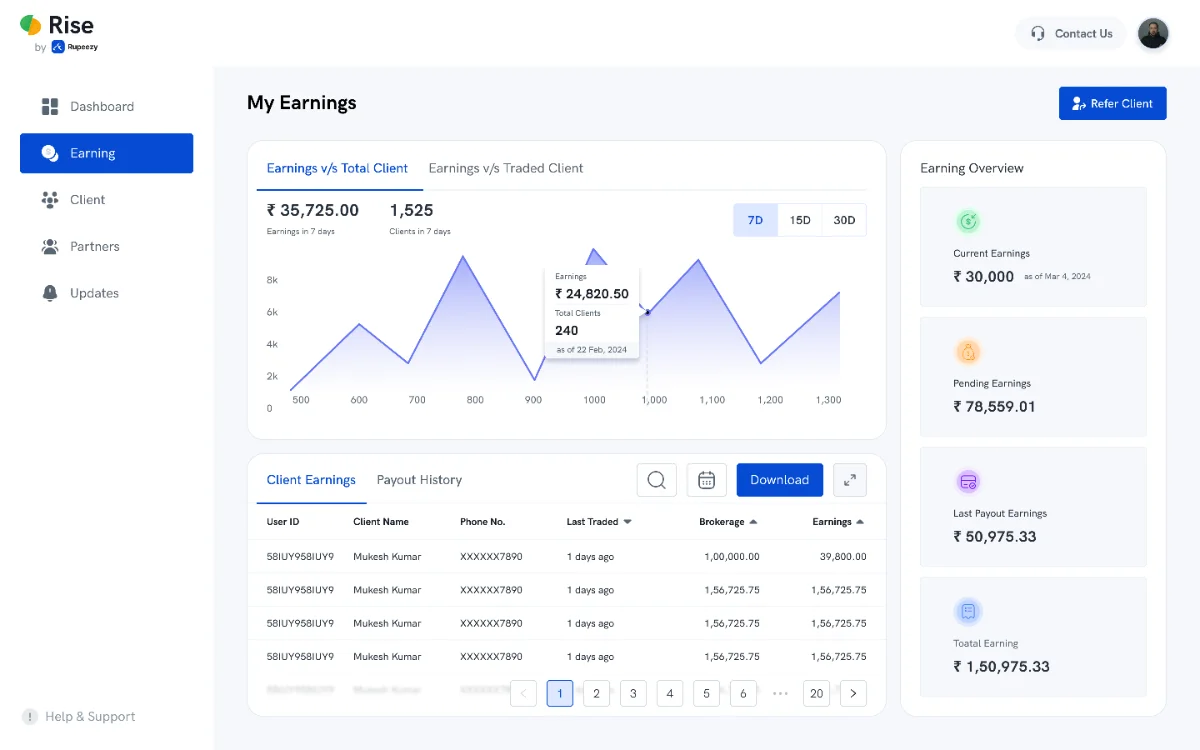
Task: Click the pagination ellipsis
Action: point(781,693)
